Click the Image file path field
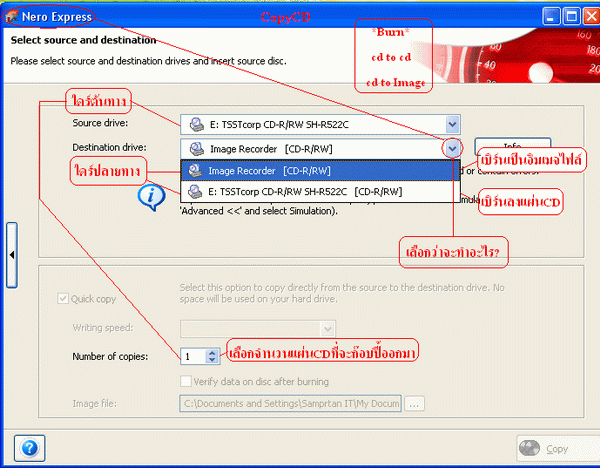 (290, 403)
